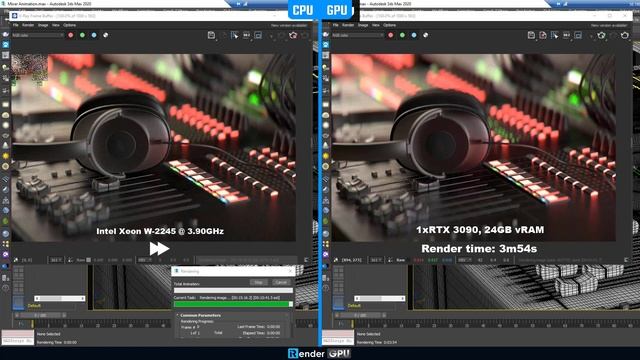
Task: Click save image icon in GPU frame buffer
Action: click(x=531, y=36)
